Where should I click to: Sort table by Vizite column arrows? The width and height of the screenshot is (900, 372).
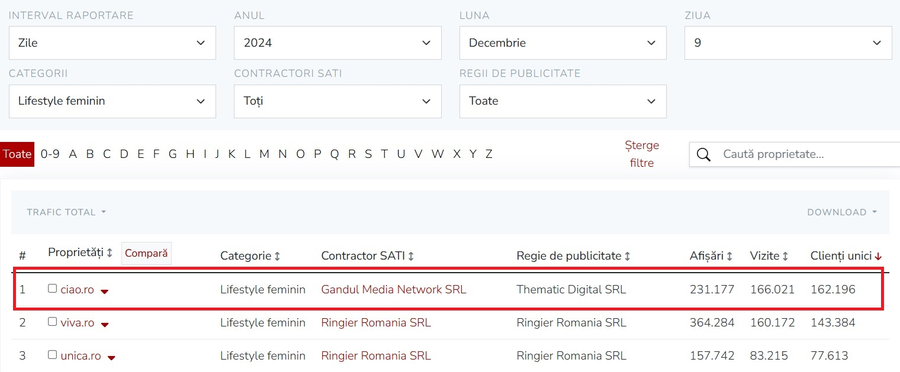(x=785, y=256)
